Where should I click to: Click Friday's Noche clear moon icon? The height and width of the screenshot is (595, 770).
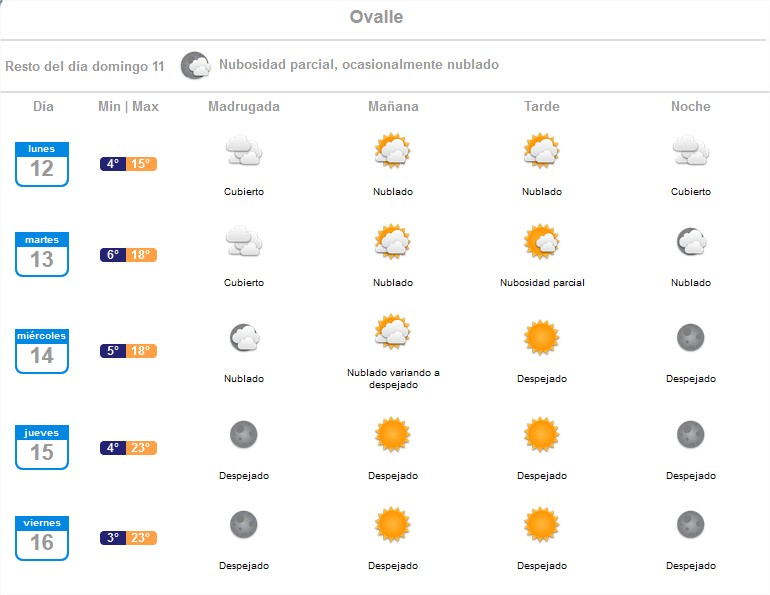point(690,524)
